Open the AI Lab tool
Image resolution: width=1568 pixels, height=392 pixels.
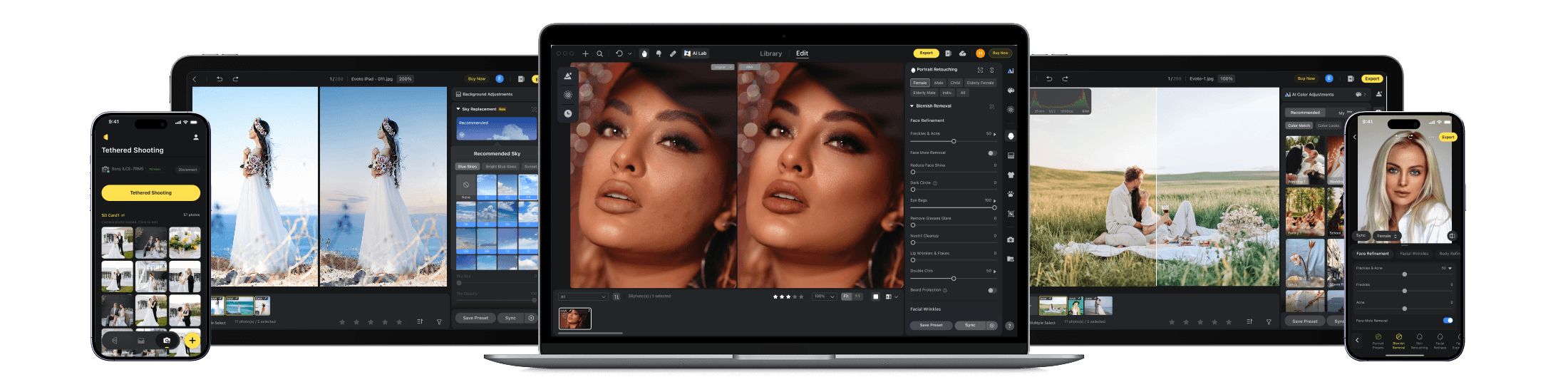point(696,53)
